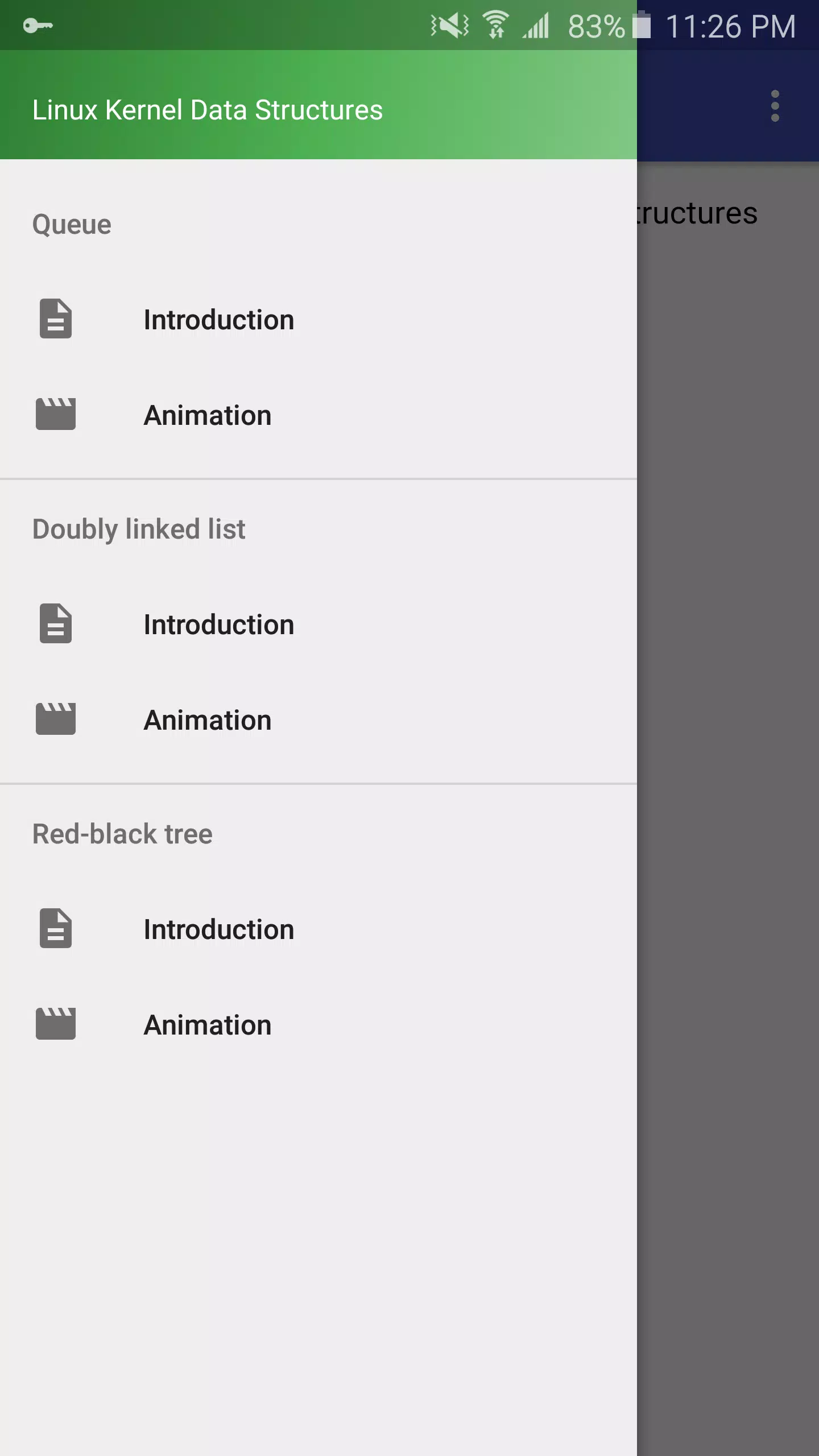Image resolution: width=819 pixels, height=1456 pixels.
Task: Tap Doubly linked list Animation clapperboard icon
Action: (56, 719)
